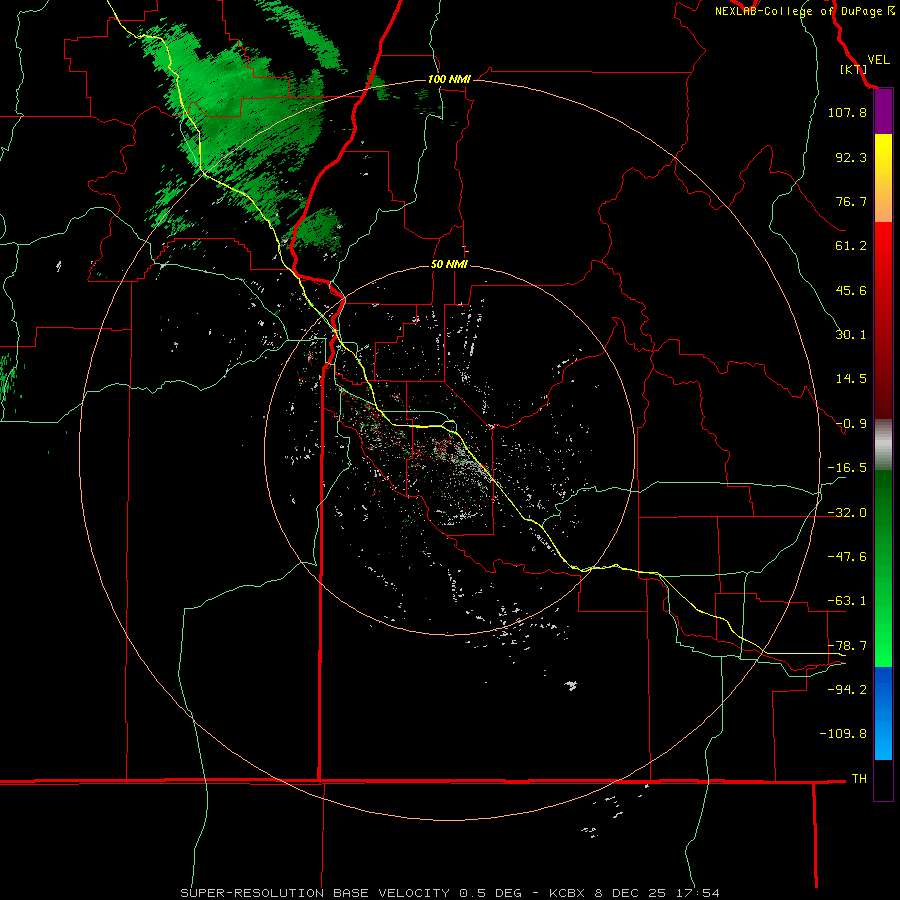900x900 pixels.
Task: Click the -0.9 legend value
Action: click(x=851, y=424)
